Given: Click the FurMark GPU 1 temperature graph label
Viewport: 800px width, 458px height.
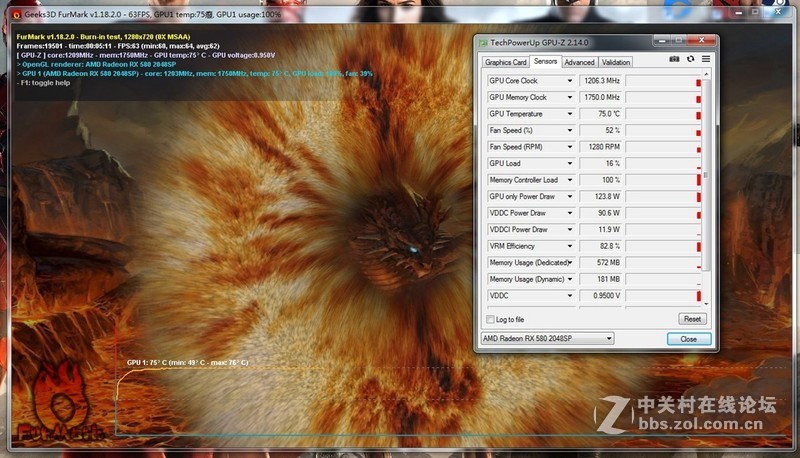Looking at the screenshot, I should 188,363.
